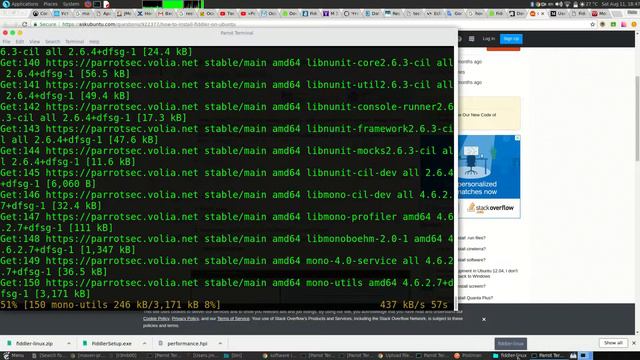Open the Places menu in the top panel
Image resolution: width=640 pixels, height=360 pixels.
coord(51,4)
